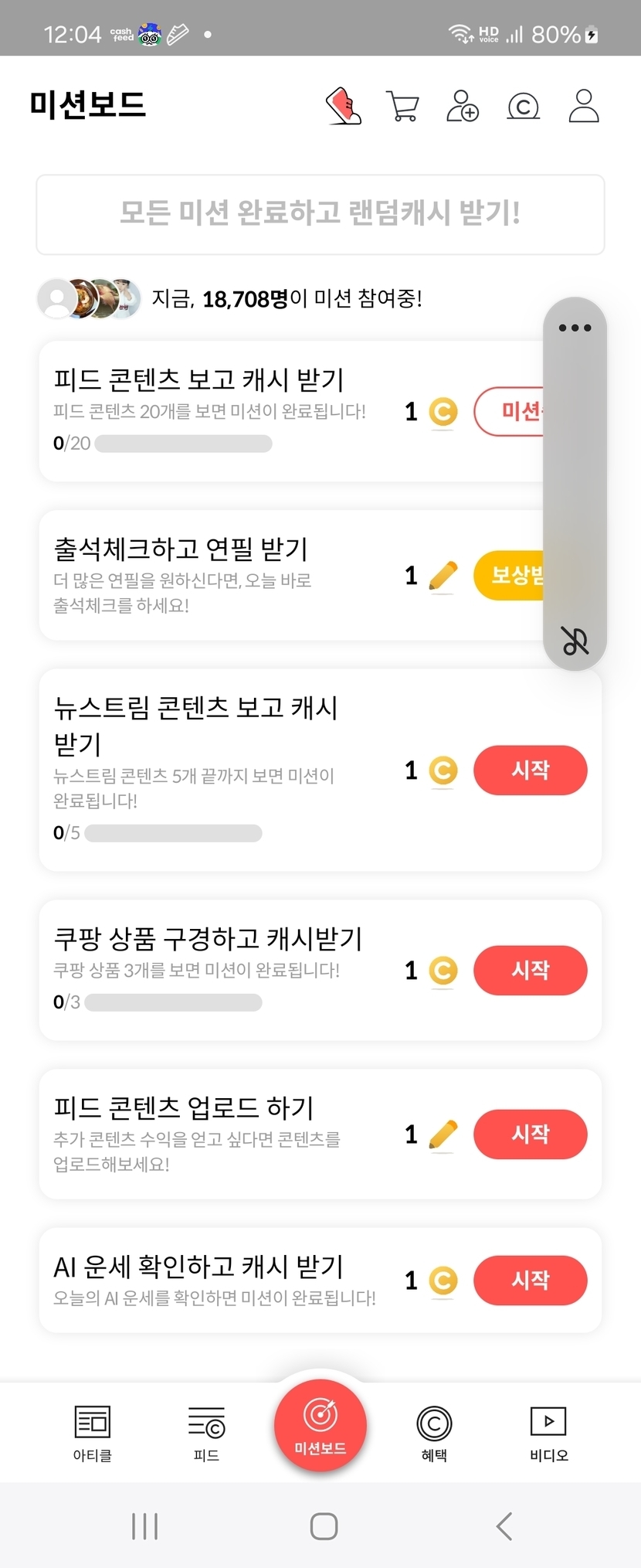This screenshot has width=641, height=1568.
Task: Go to the 비디오 tab
Action: pyautogui.click(x=548, y=1434)
